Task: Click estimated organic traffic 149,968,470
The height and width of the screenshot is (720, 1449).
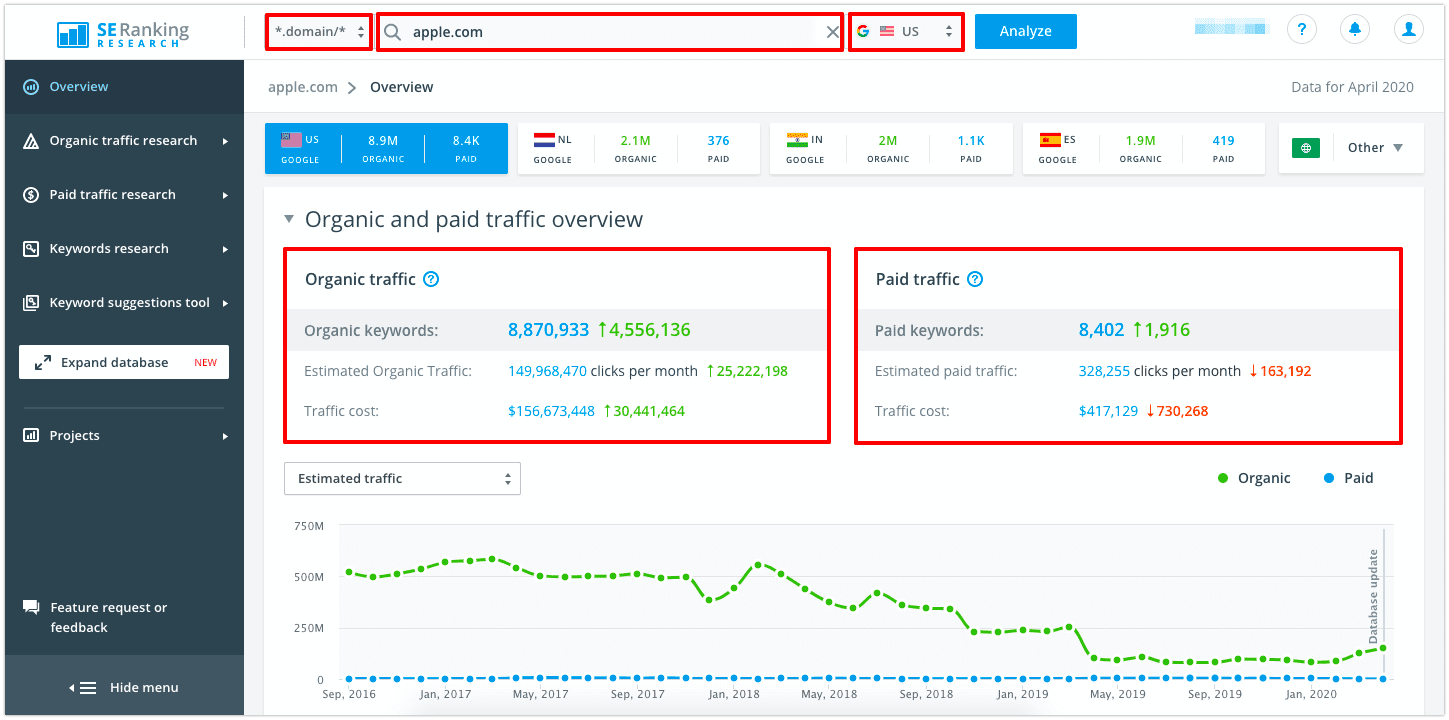Action: [547, 371]
